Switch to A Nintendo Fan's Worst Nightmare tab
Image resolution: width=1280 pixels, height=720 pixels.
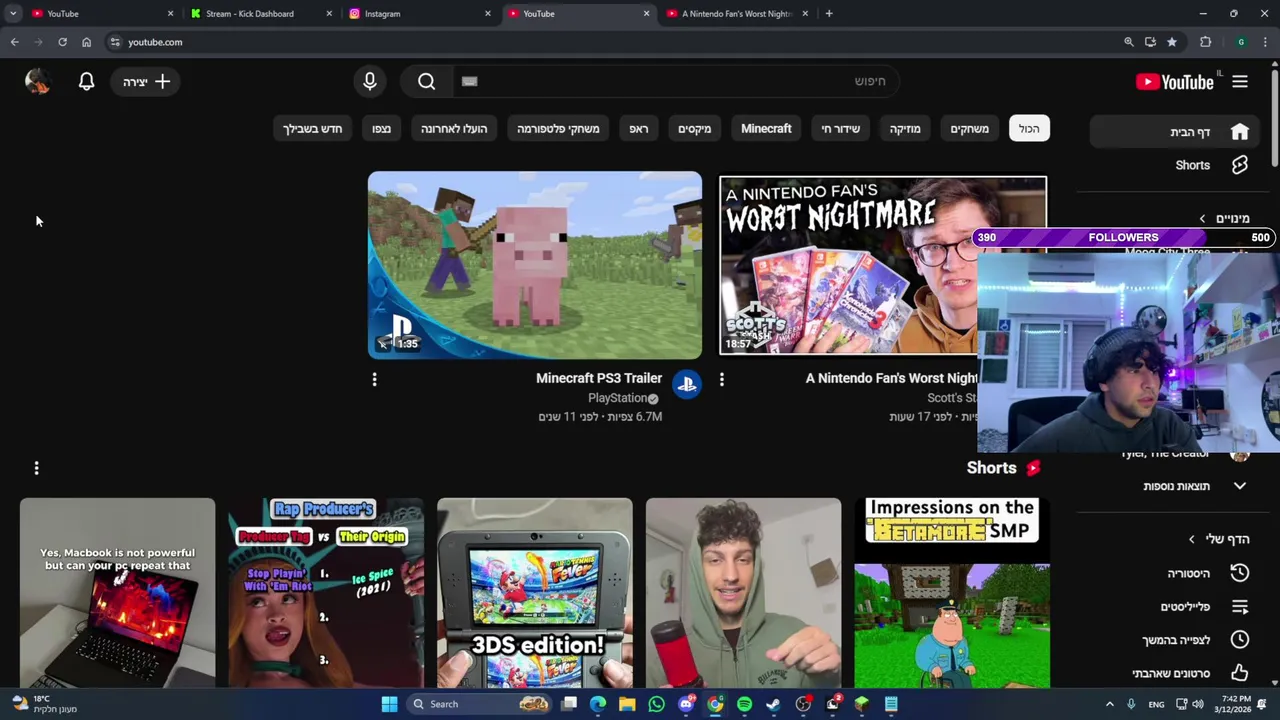736,14
